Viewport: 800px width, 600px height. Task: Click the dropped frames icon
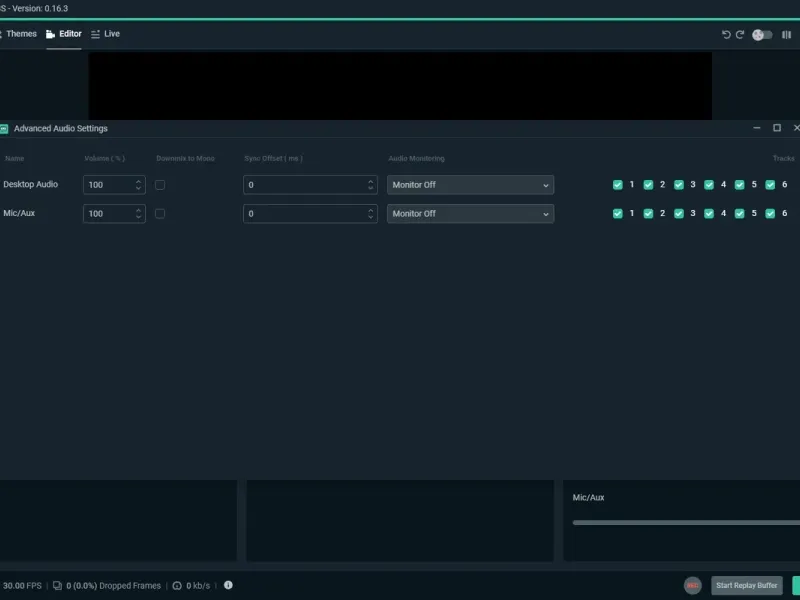57,586
